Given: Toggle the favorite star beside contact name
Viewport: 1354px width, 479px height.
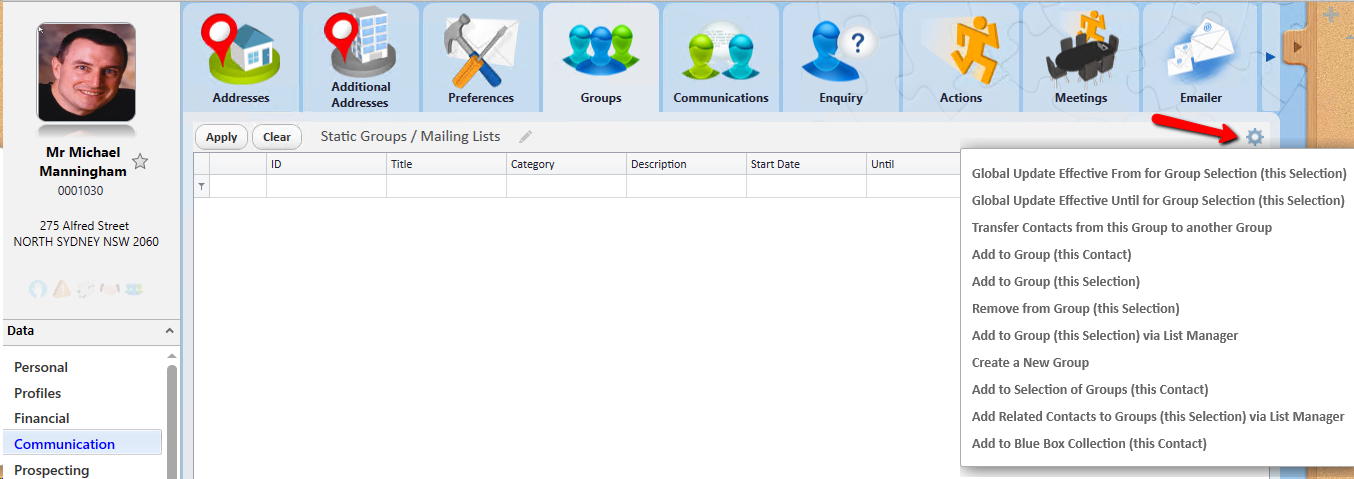Looking at the screenshot, I should [x=140, y=162].
